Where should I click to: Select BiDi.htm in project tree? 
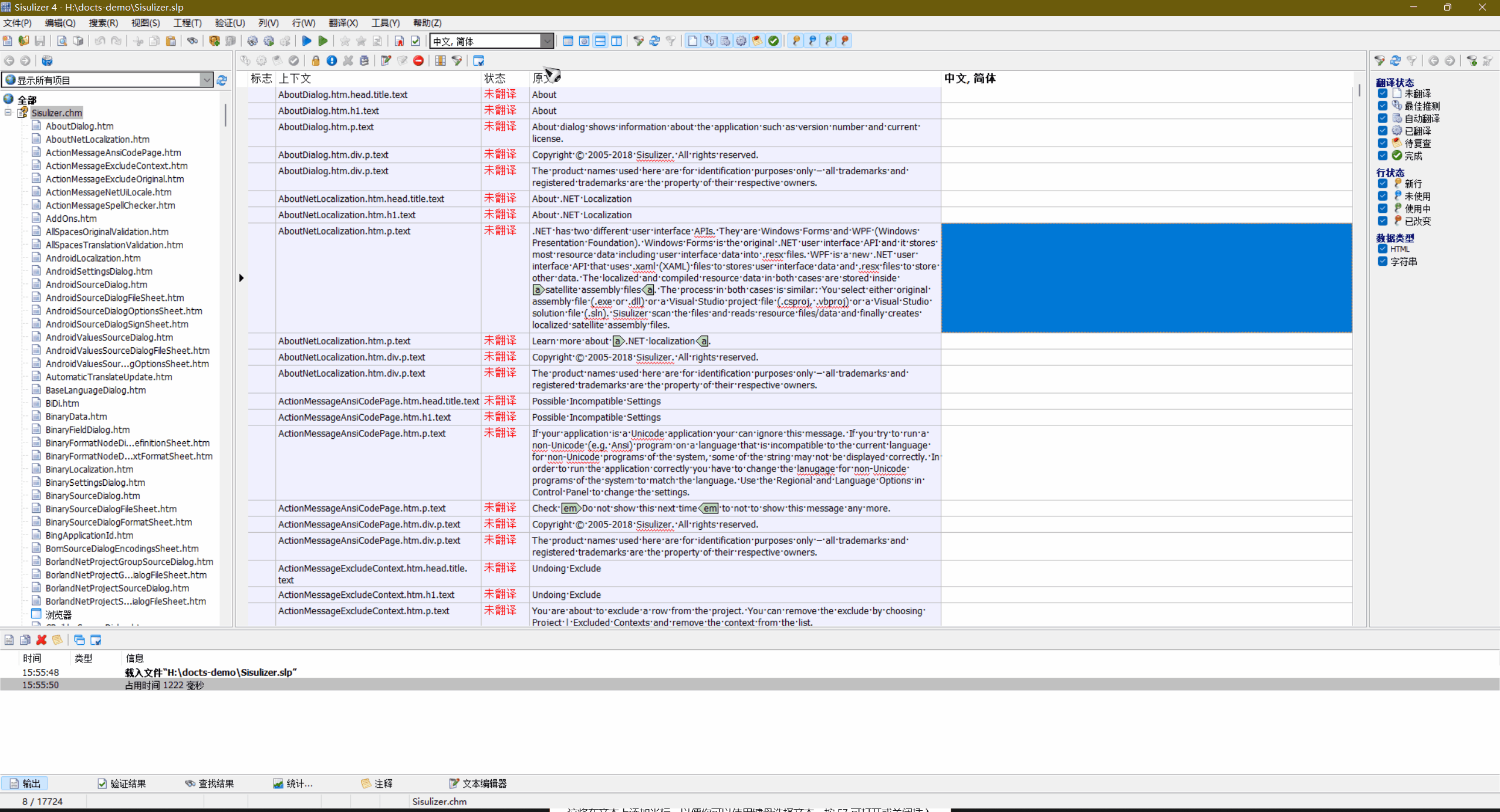tap(62, 403)
